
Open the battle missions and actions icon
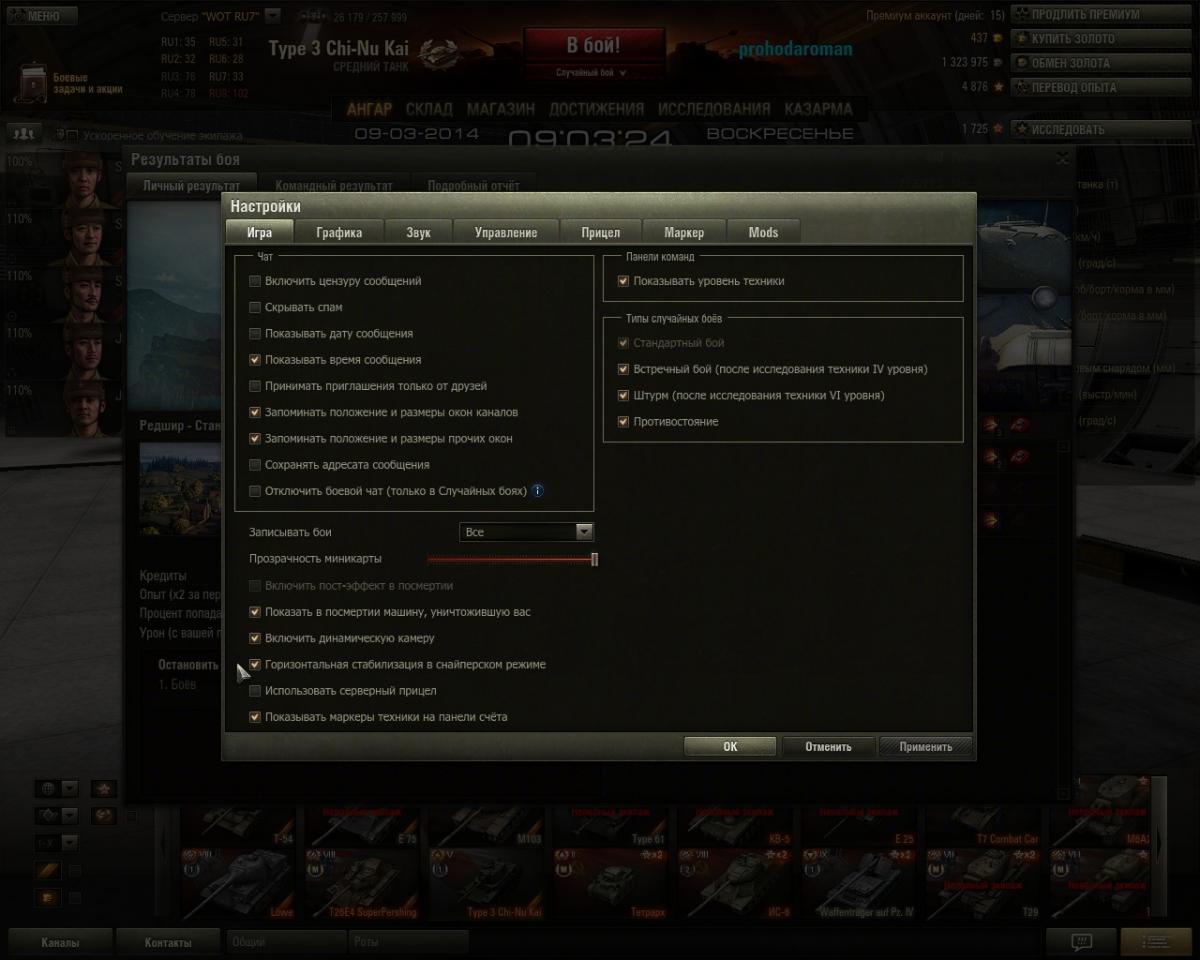click(x=30, y=83)
